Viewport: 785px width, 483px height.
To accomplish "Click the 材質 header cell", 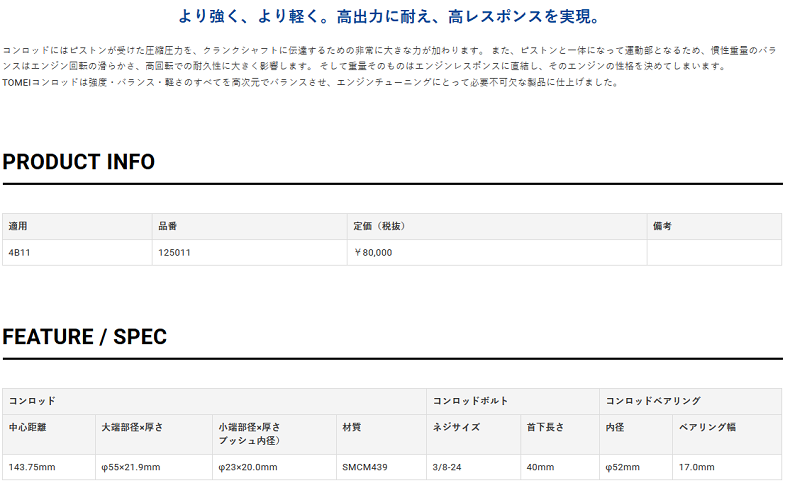I will pyautogui.click(x=381, y=434).
